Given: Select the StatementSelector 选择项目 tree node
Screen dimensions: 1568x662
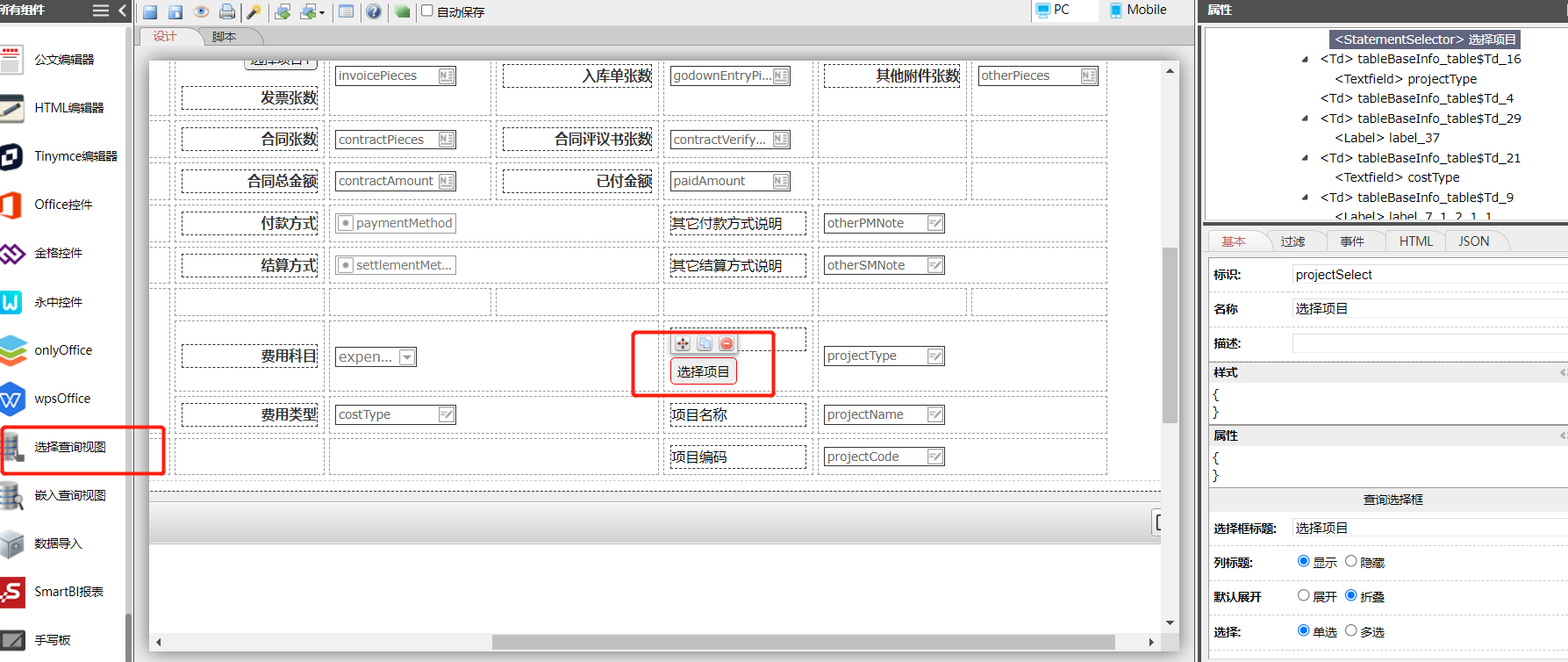Looking at the screenshot, I should tap(1426, 40).
